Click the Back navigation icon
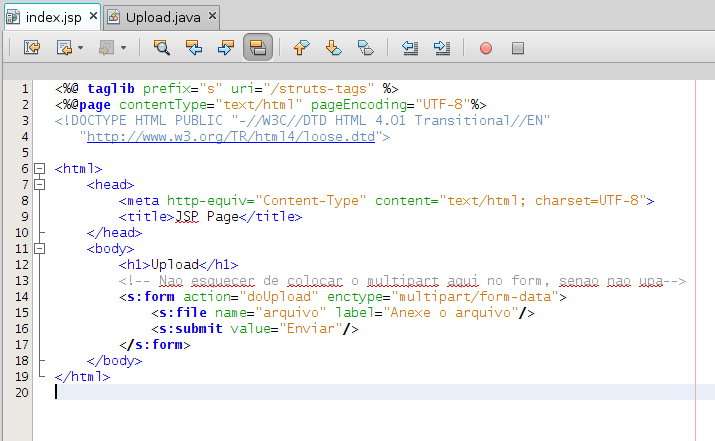 click(x=64, y=47)
